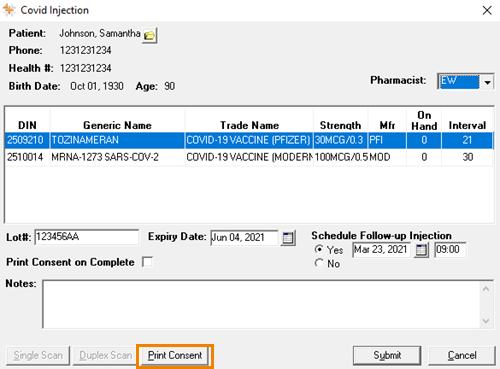Click birth date Oct 01, 1930
Screen dimensions: 500x369
point(97,86)
